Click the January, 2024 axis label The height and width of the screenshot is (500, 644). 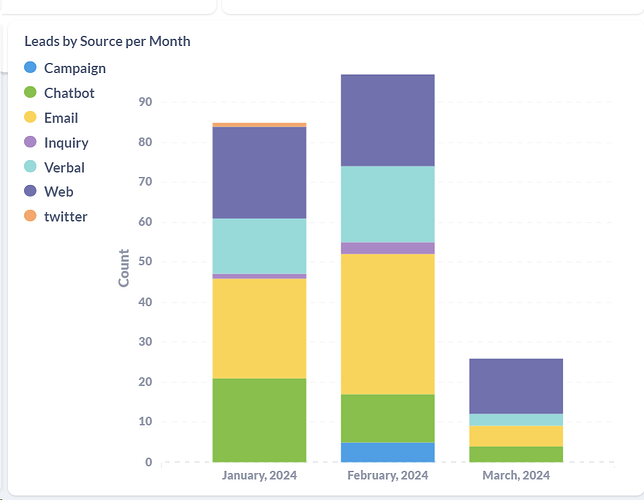click(x=259, y=475)
